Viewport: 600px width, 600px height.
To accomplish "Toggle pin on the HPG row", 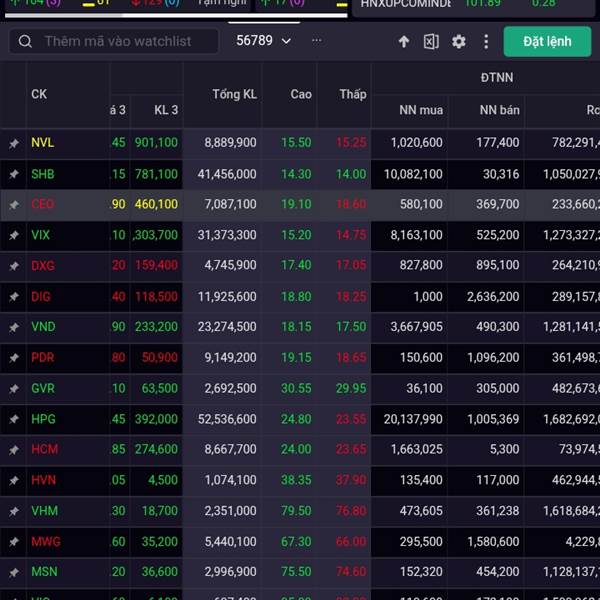I will (x=14, y=419).
